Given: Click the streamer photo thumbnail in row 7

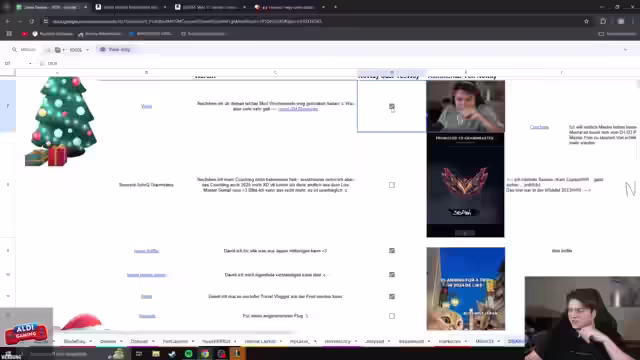Looking at the screenshot, I should pyautogui.click(x=466, y=106).
